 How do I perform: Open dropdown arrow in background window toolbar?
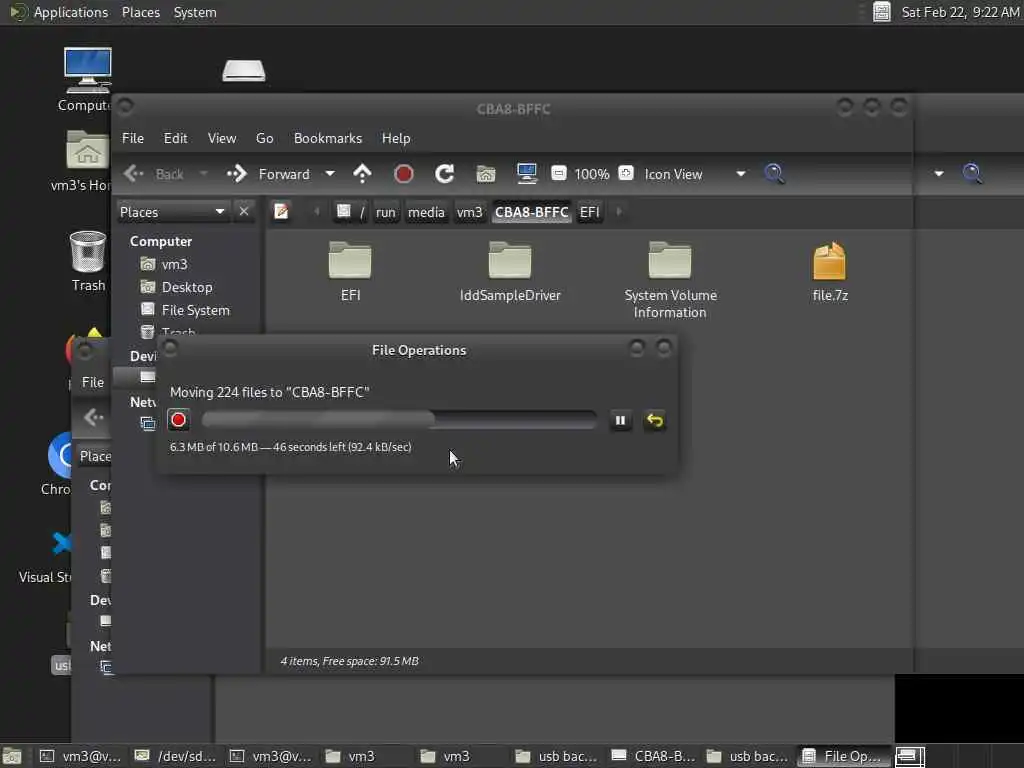click(x=939, y=174)
